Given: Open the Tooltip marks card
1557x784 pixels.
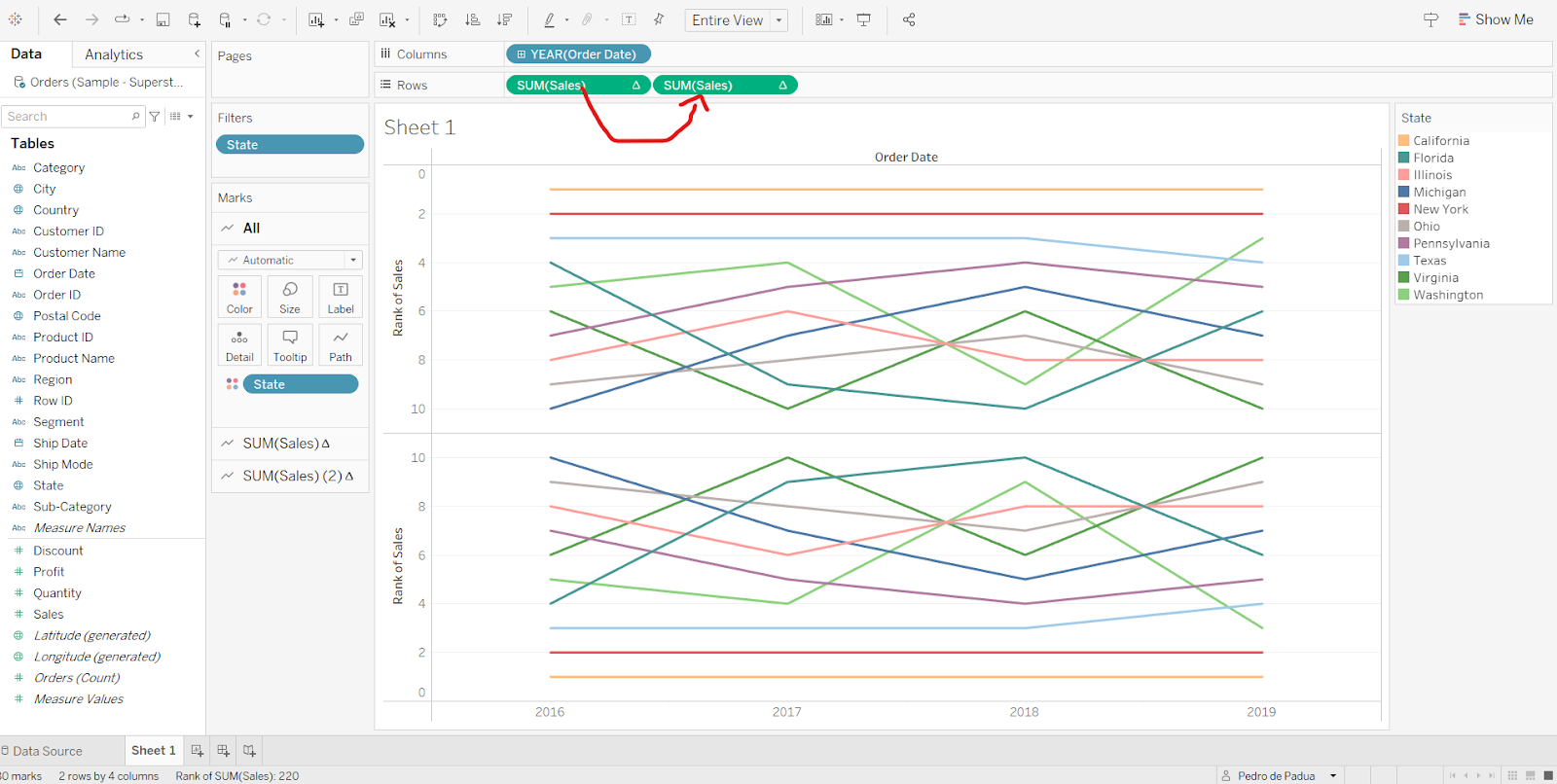Looking at the screenshot, I should 290,345.
